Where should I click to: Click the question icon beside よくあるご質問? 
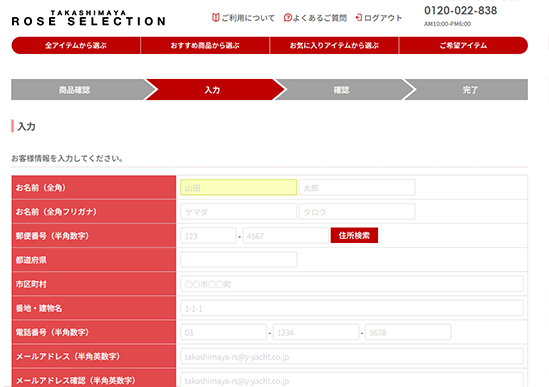(x=287, y=18)
